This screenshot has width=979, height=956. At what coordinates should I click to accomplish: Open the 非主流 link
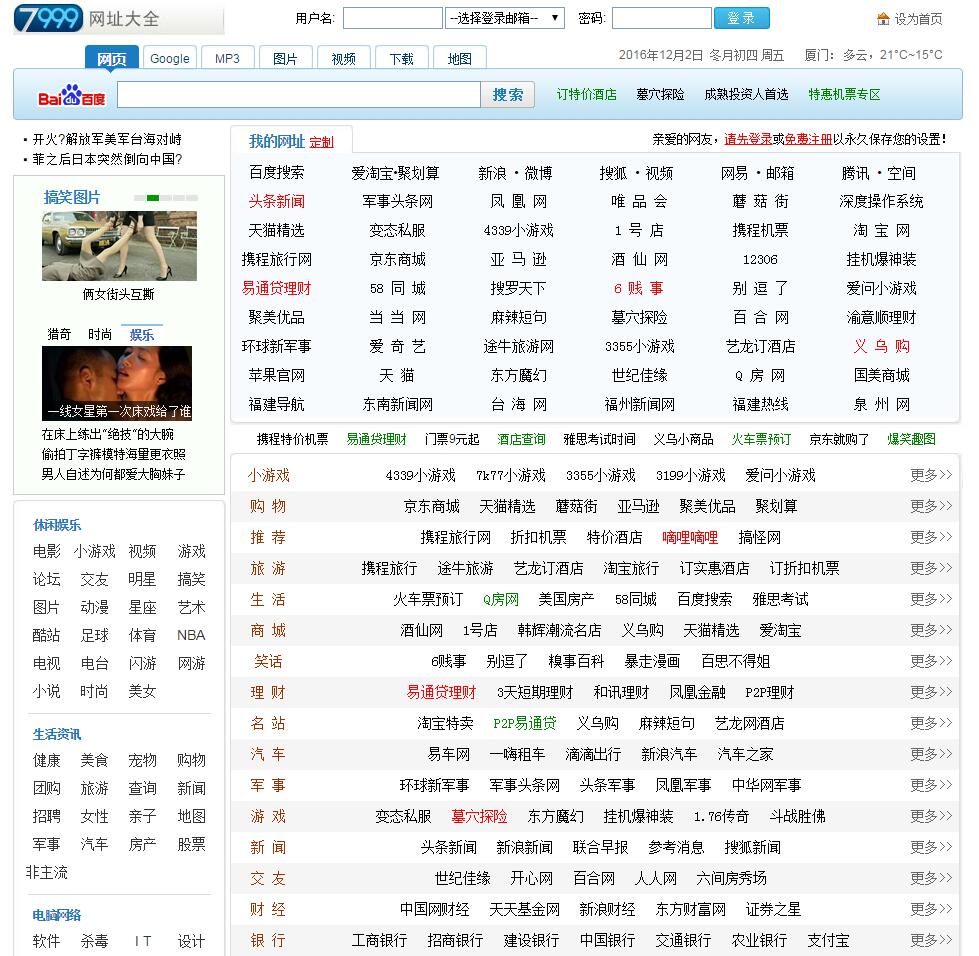pyautogui.click(x=47, y=872)
